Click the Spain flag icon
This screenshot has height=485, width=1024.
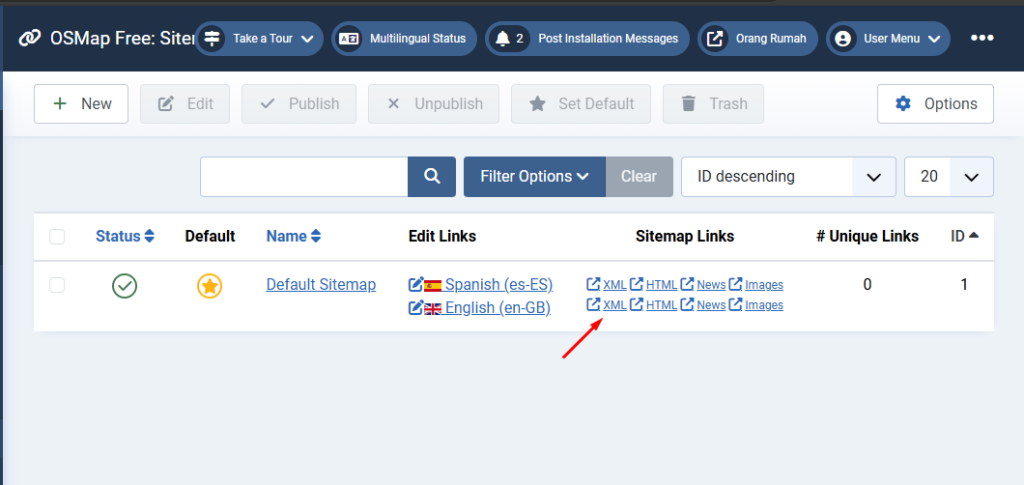tap(433, 285)
